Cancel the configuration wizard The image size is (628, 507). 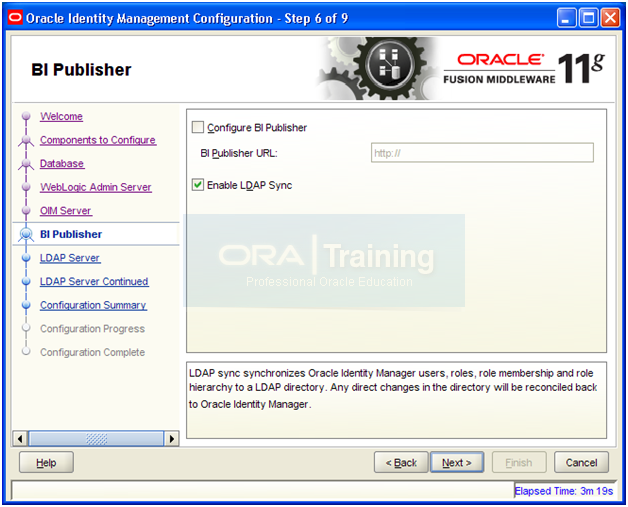point(581,463)
